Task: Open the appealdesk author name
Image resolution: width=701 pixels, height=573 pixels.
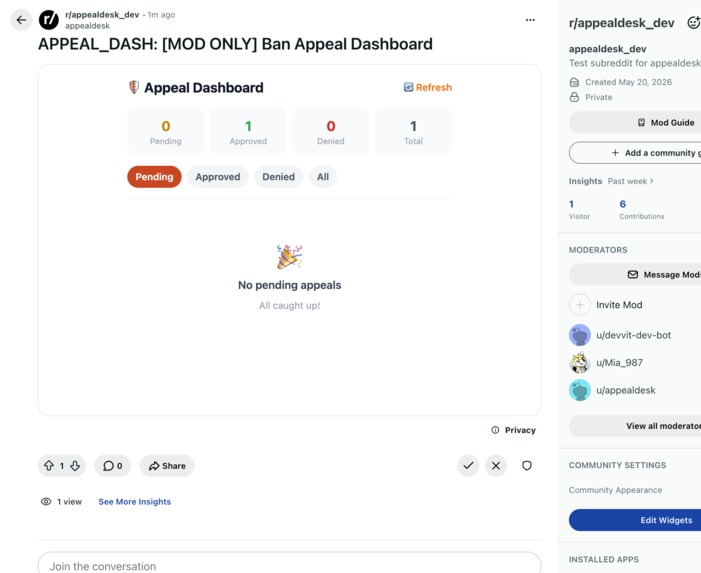Action: click(x=87, y=26)
